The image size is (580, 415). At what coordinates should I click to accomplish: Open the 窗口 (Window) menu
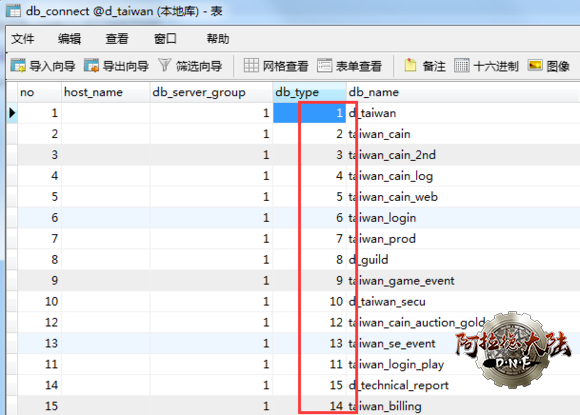[165, 38]
